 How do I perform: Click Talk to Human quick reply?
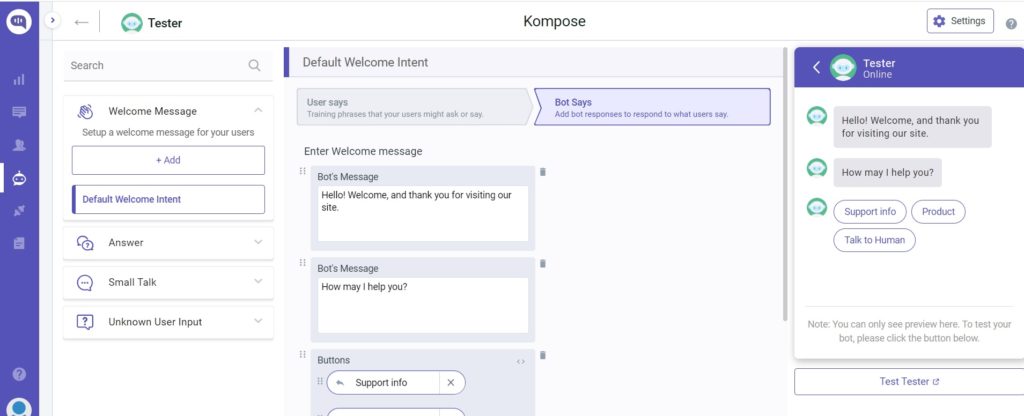tap(874, 240)
